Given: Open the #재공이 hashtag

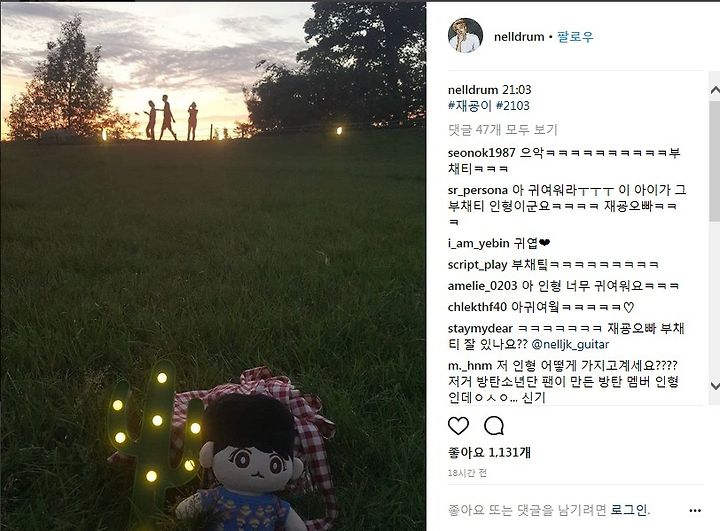Looking at the screenshot, I should [469, 106].
